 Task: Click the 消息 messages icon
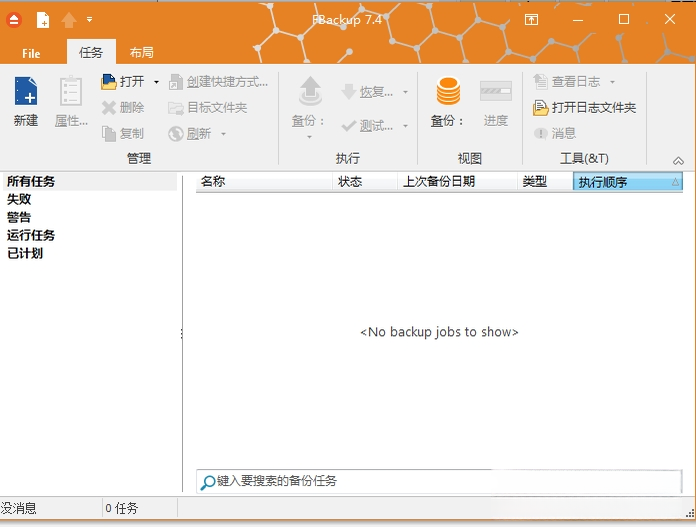(540, 133)
